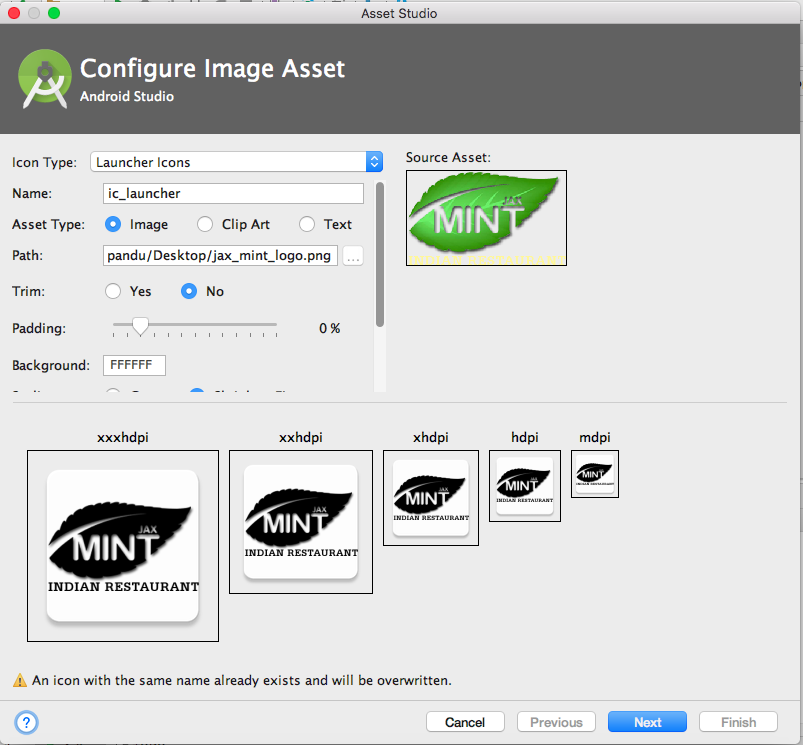Image resolution: width=803 pixels, height=745 pixels.
Task: Select the hdpi icon preview
Action: pos(525,485)
